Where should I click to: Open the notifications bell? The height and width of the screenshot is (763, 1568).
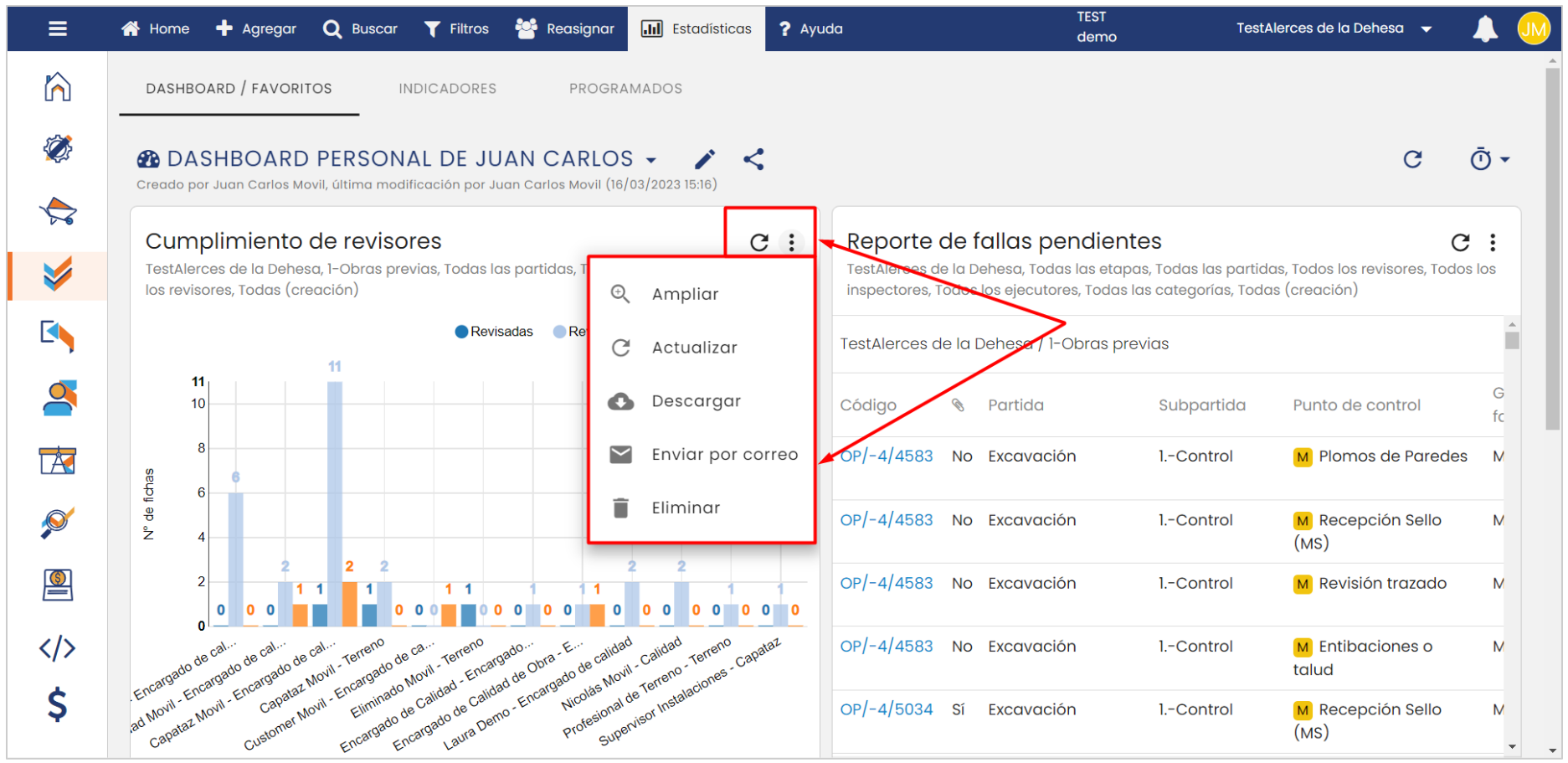point(1484,28)
